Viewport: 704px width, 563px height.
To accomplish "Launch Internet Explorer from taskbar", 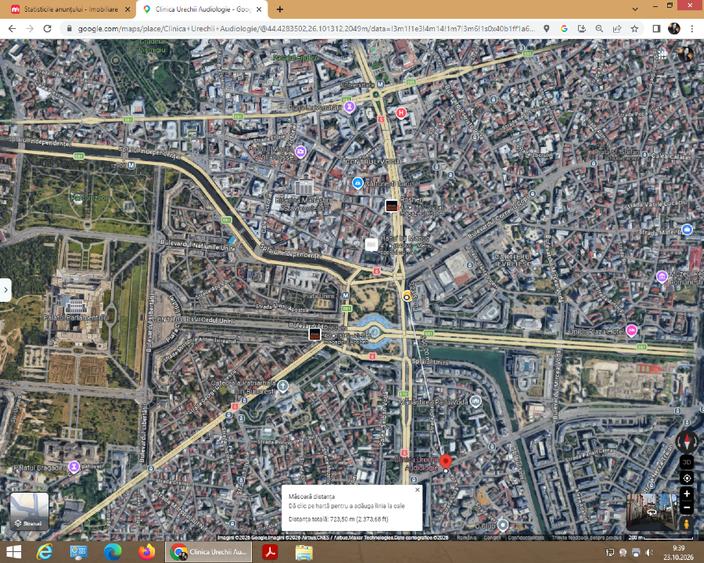I will (x=44, y=552).
